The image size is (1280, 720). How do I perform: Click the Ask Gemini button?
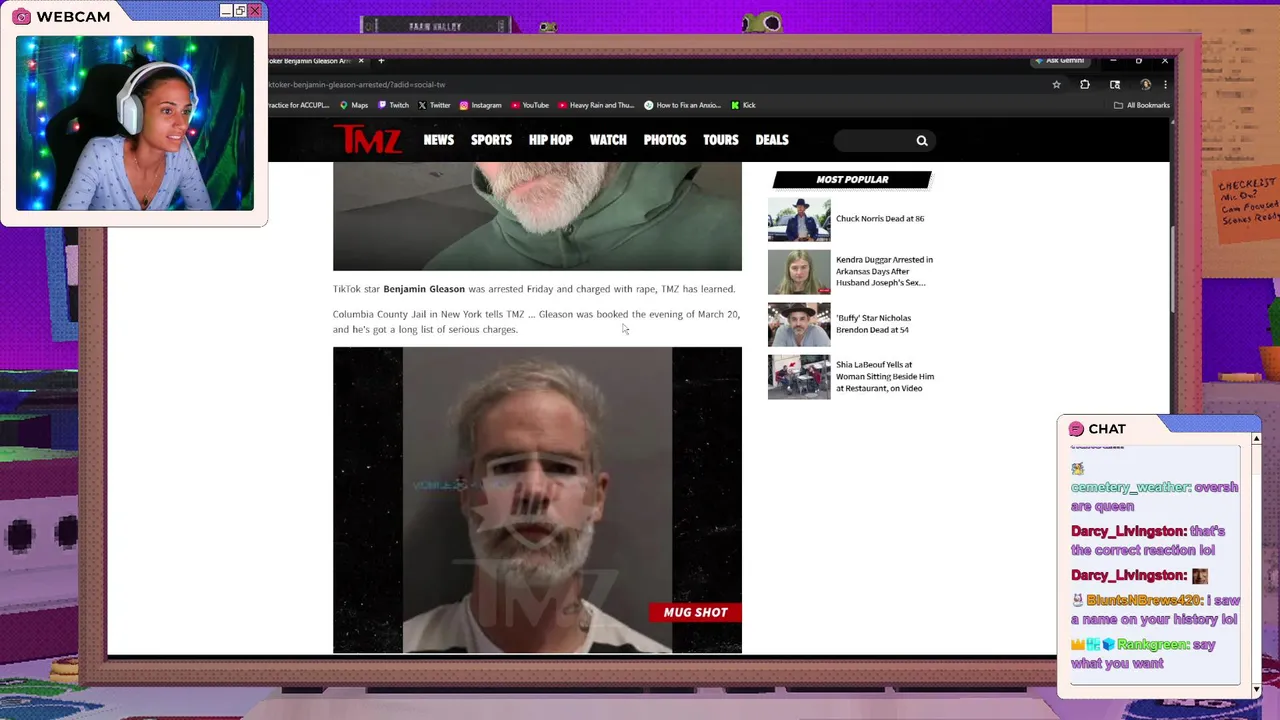point(1059,61)
